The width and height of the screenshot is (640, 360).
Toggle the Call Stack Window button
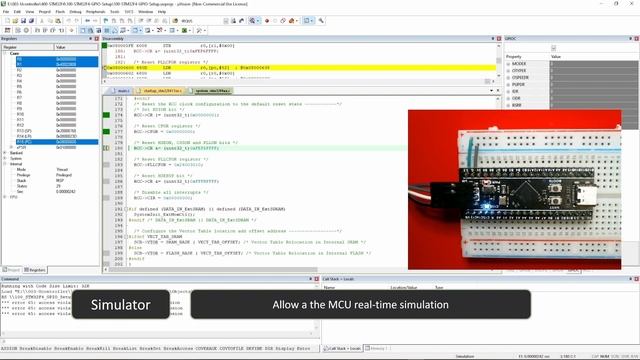[115, 30]
